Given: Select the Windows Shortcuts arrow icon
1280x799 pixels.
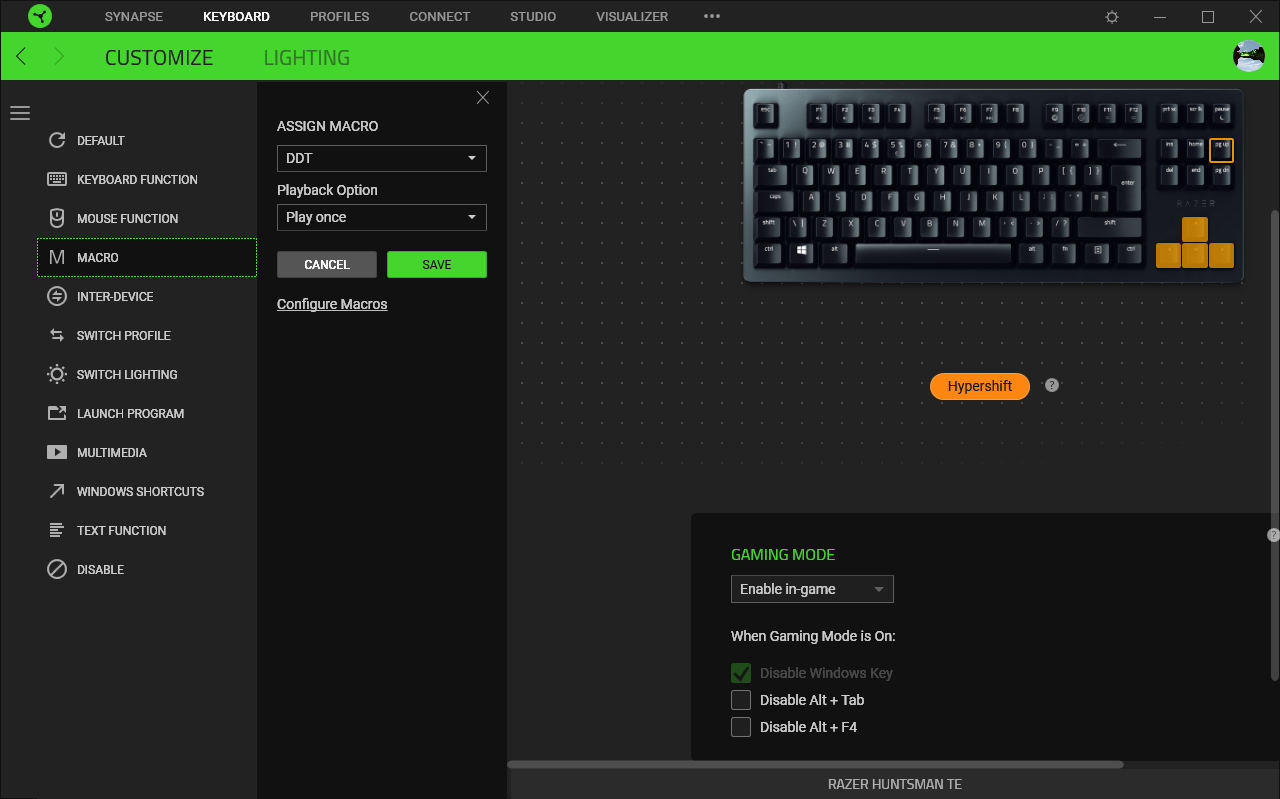Looking at the screenshot, I should (x=57, y=491).
